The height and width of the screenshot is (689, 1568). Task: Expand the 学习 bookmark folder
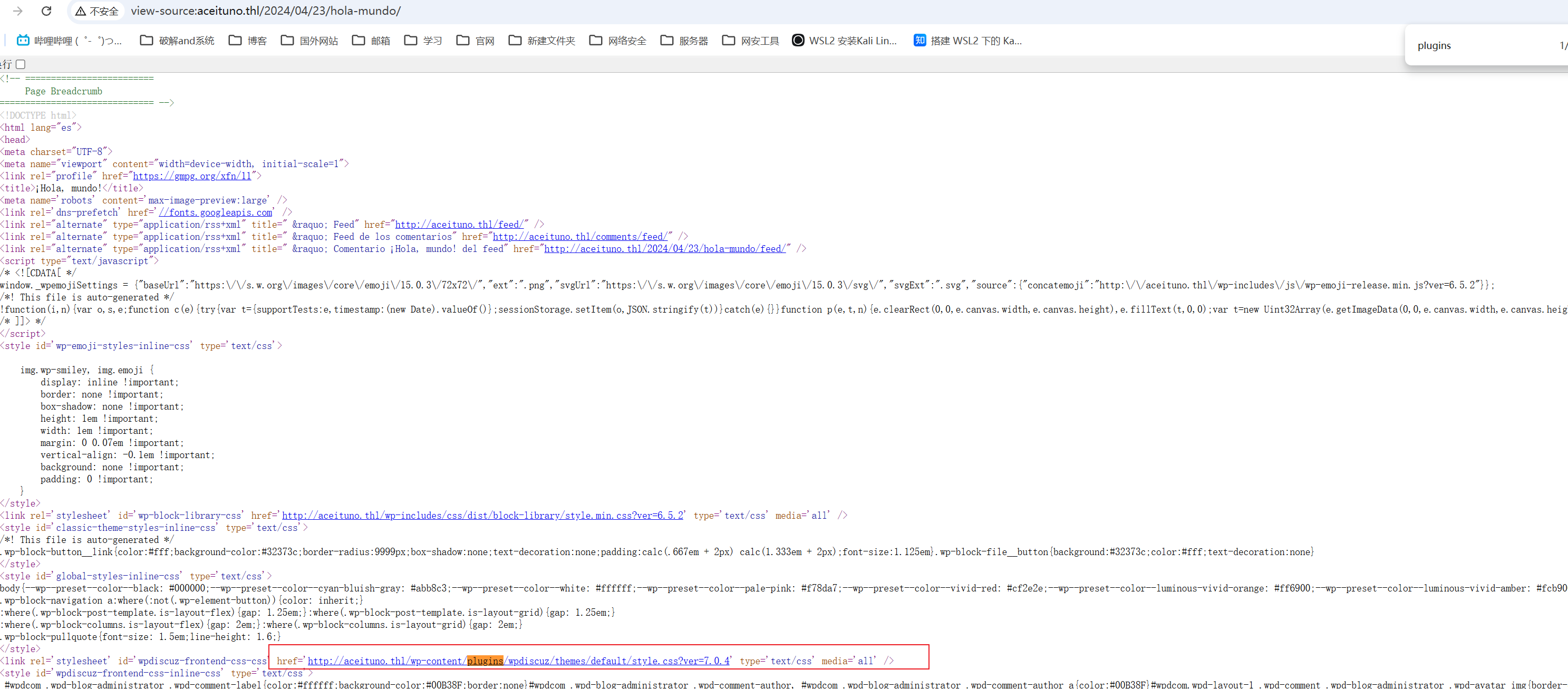(x=423, y=41)
